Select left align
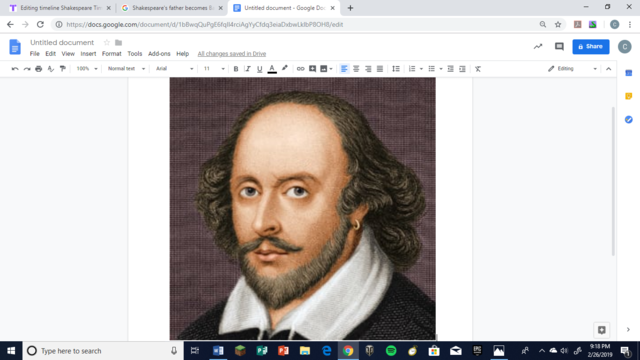Viewport: 640px width, 360px height. 344,69
